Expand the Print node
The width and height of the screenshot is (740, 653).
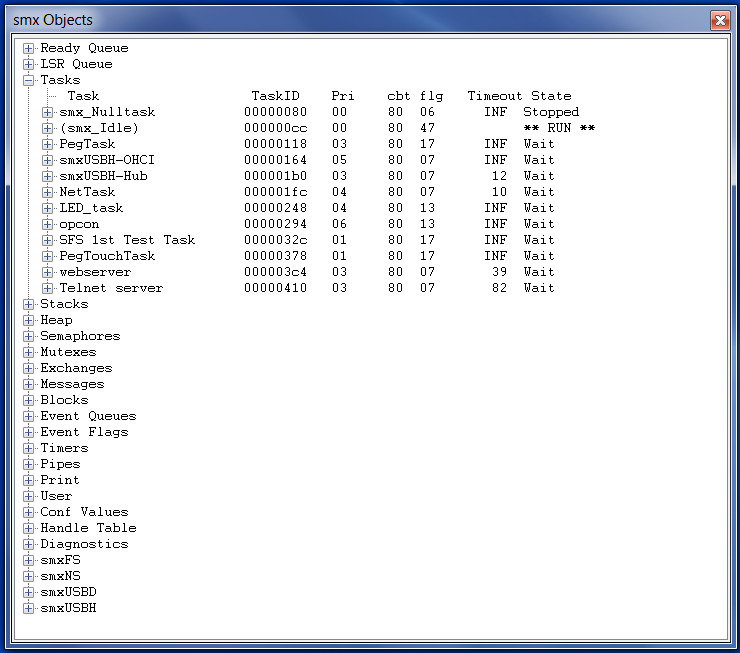tap(28, 480)
